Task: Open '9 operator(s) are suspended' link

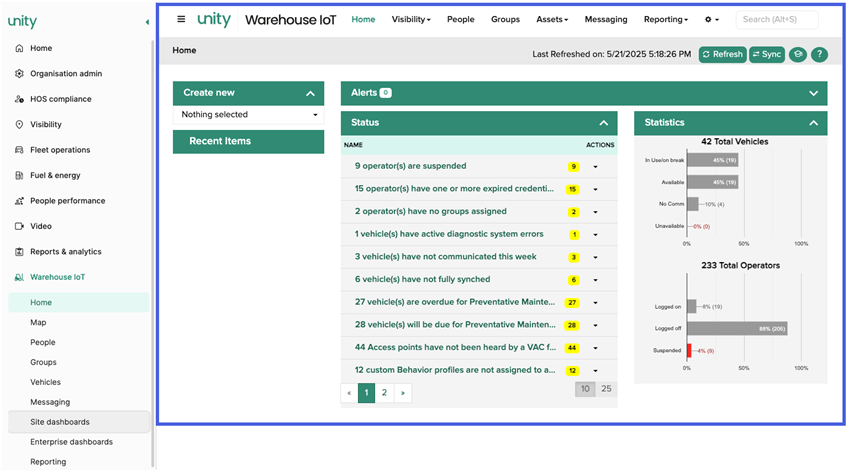Action: point(411,166)
